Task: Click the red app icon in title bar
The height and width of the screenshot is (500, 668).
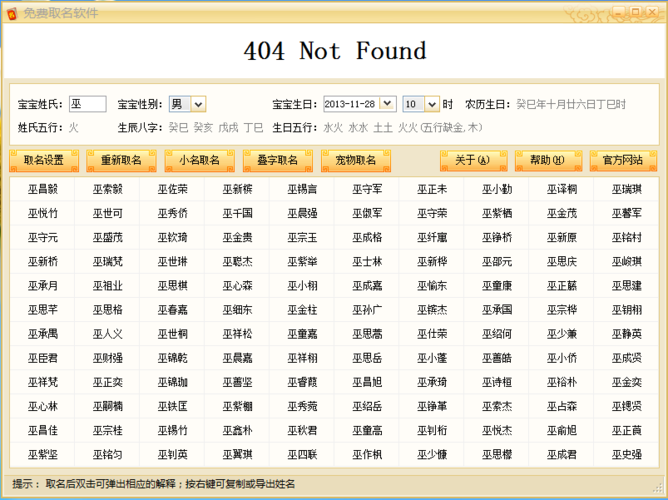Action: [x=12, y=13]
